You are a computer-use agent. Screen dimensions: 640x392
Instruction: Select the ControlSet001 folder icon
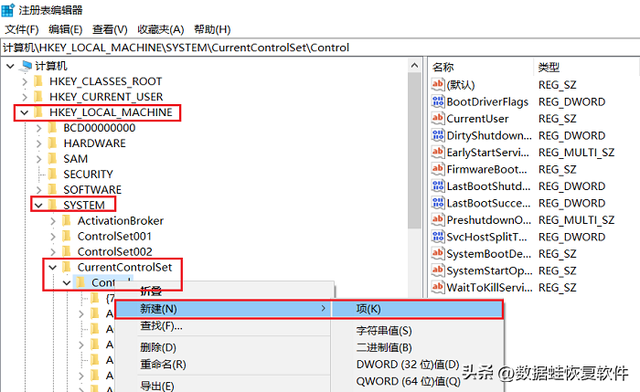click(x=67, y=236)
